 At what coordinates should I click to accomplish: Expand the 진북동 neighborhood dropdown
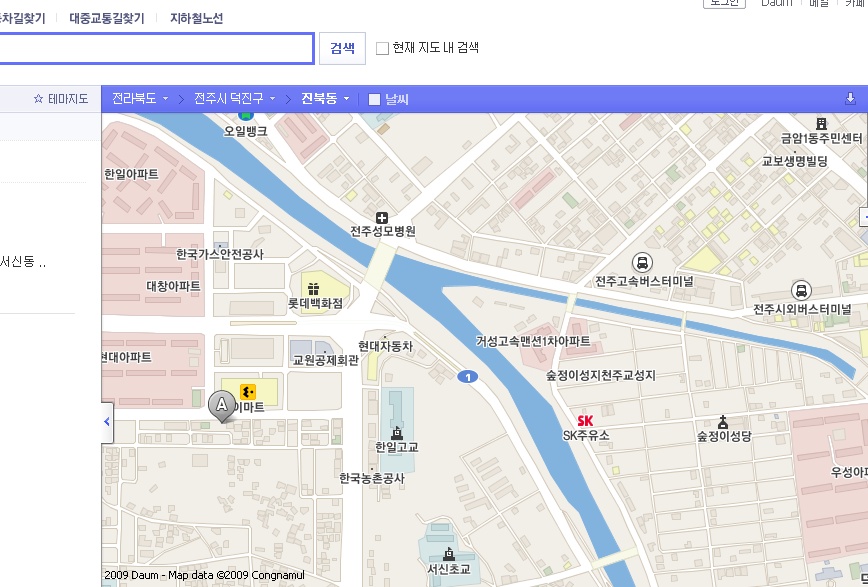[x=325, y=99]
